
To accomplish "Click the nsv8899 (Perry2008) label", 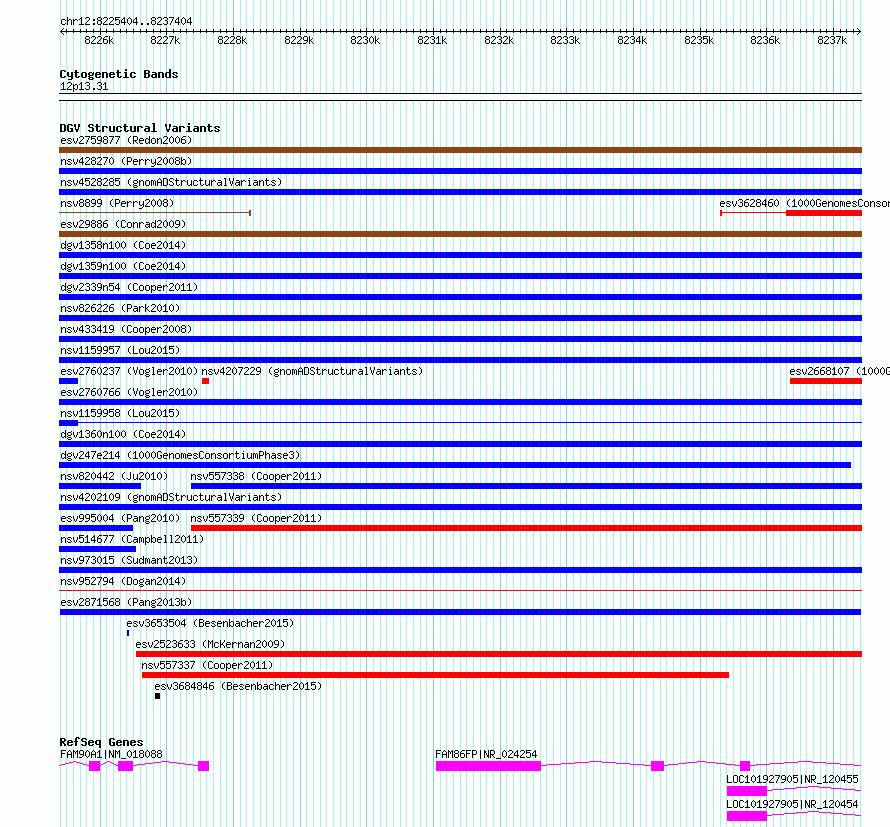I will click(x=117, y=203).
